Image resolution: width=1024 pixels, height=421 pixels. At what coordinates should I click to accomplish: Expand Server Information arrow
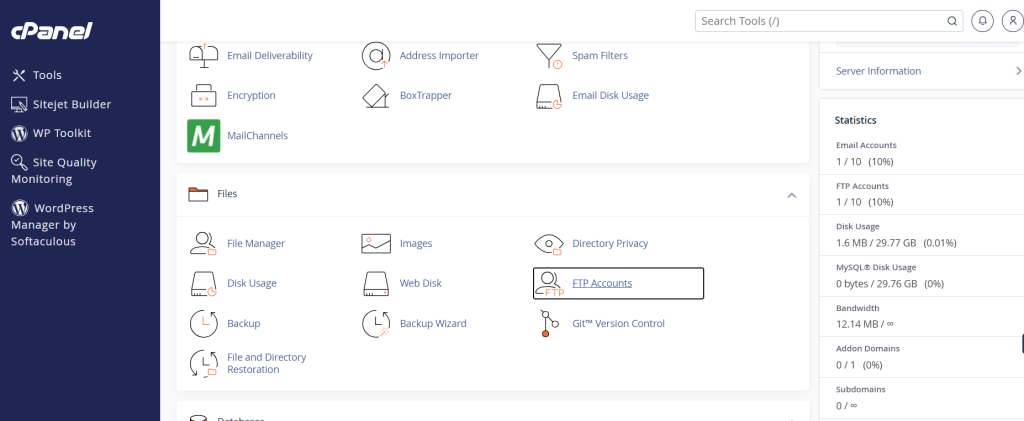[x=1017, y=71]
